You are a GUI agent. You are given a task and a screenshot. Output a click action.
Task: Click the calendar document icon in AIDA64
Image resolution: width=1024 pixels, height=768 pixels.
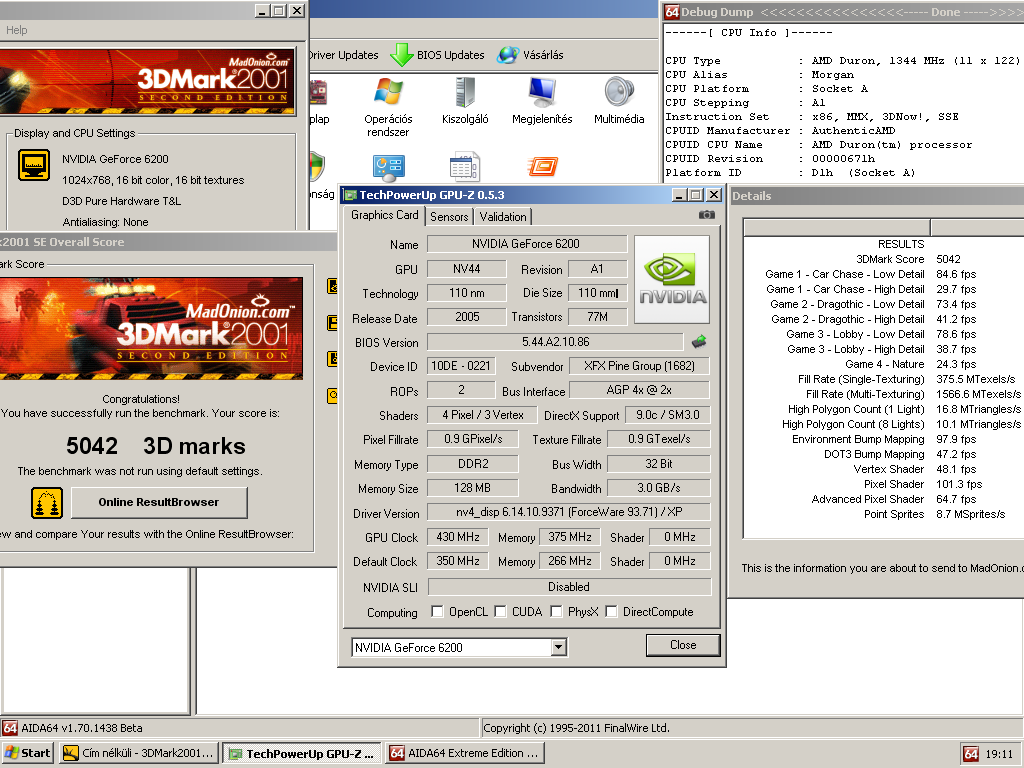coord(465,167)
